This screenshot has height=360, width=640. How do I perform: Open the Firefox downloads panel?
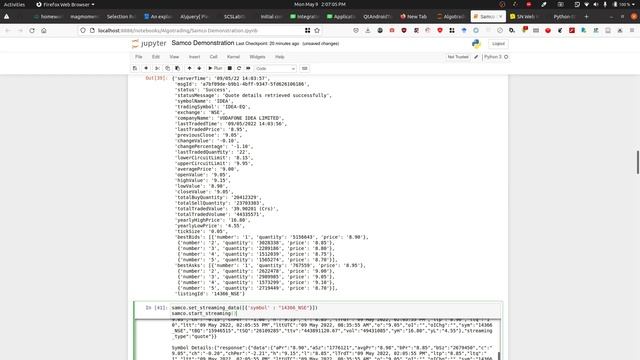(x=368, y=31)
